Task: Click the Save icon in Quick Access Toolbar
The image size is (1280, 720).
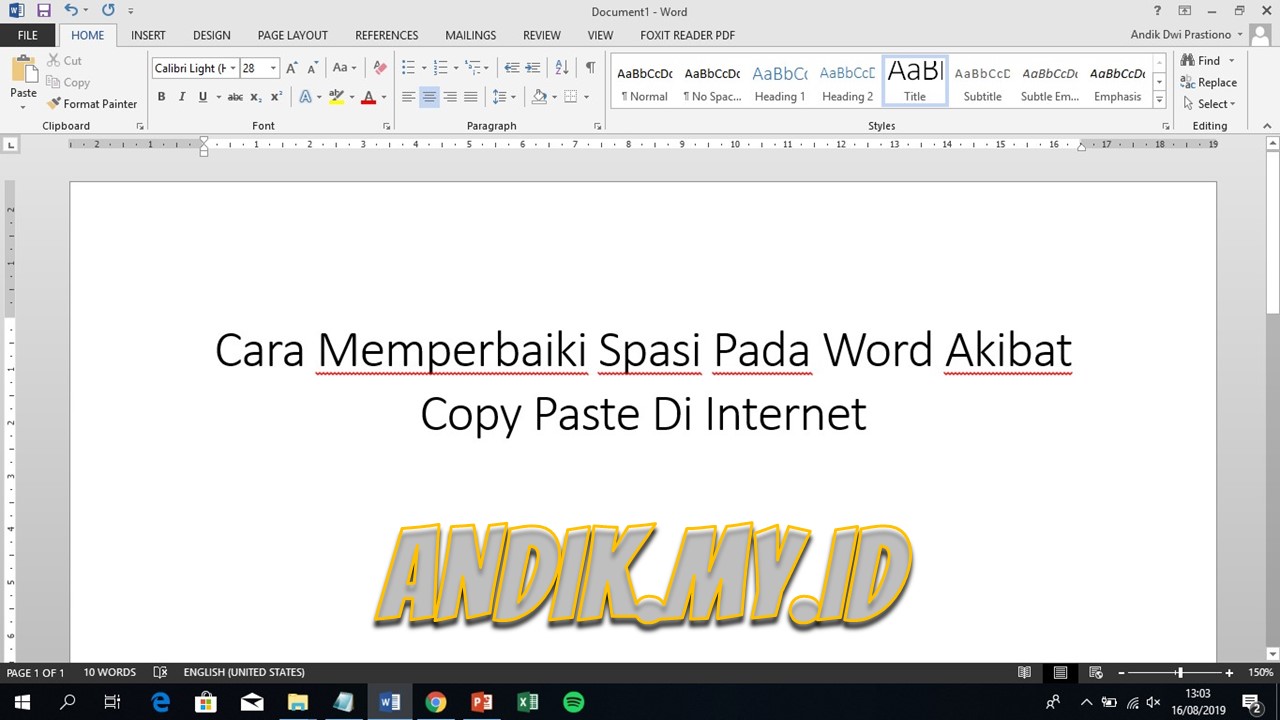Action: [43, 11]
